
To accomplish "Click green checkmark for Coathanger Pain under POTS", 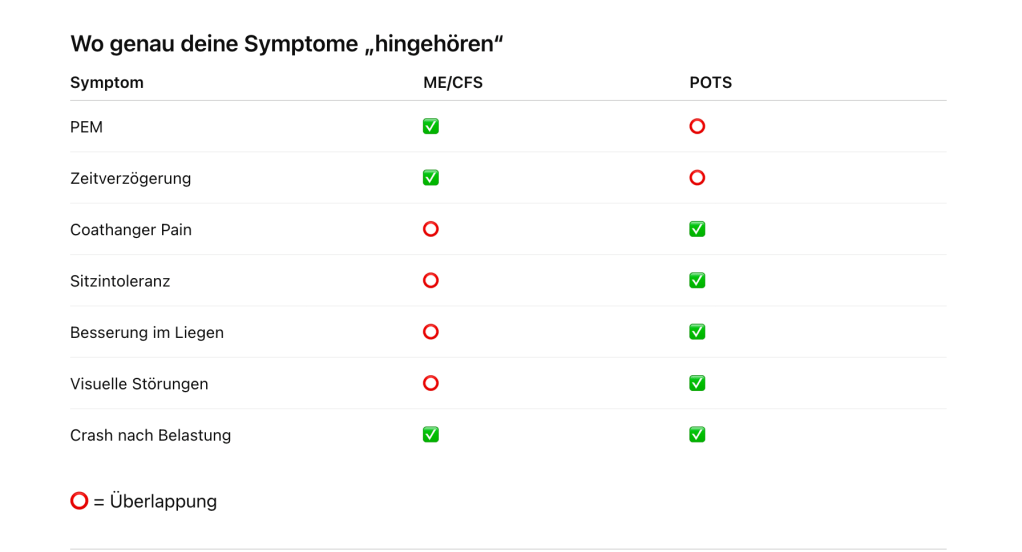I will point(697,229).
